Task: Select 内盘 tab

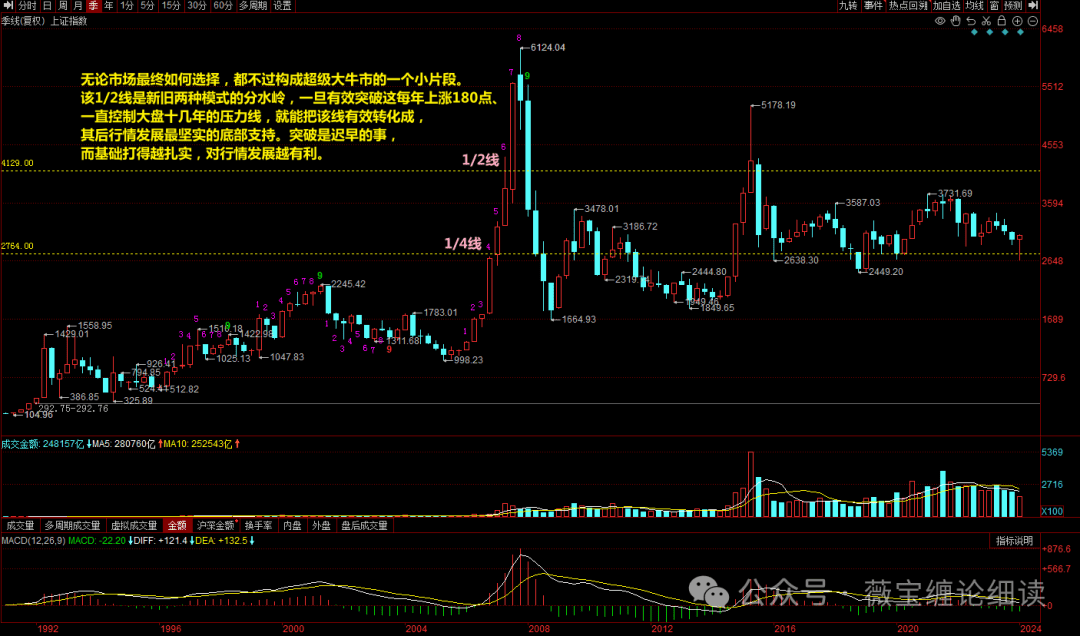Action: click(293, 526)
